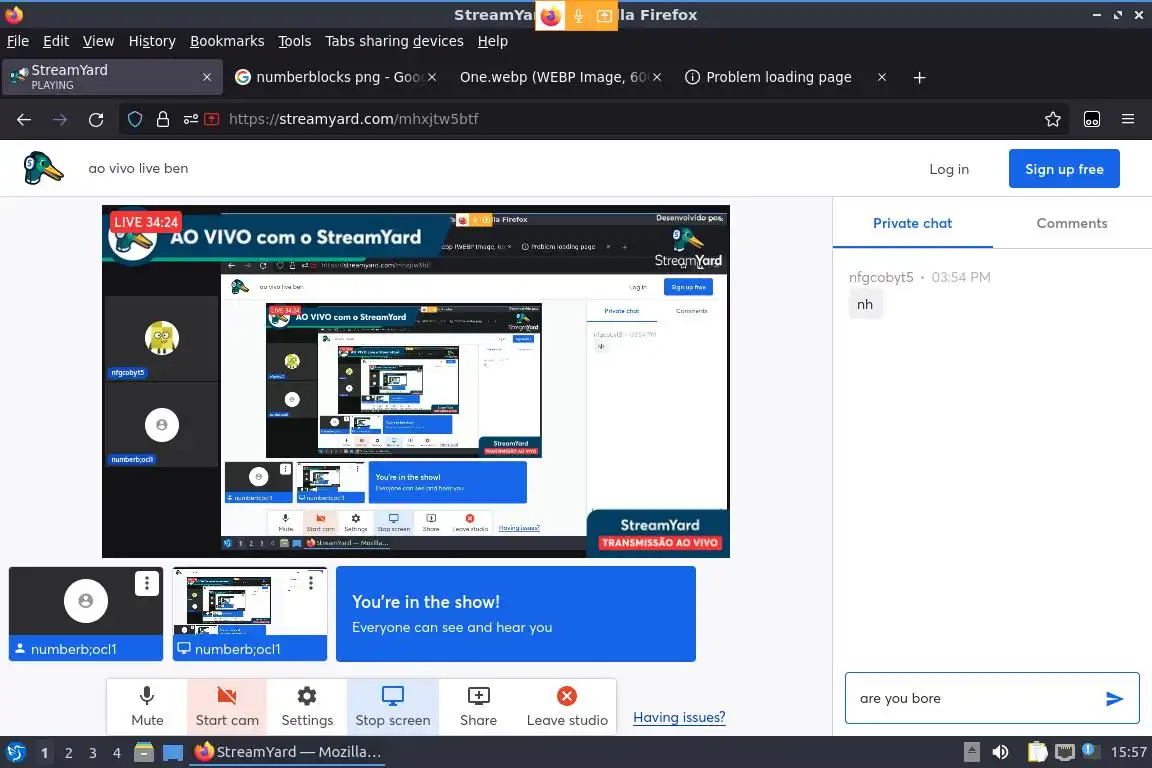Click Start cam to enable the camera
1152x768 pixels.
pyautogui.click(x=227, y=706)
